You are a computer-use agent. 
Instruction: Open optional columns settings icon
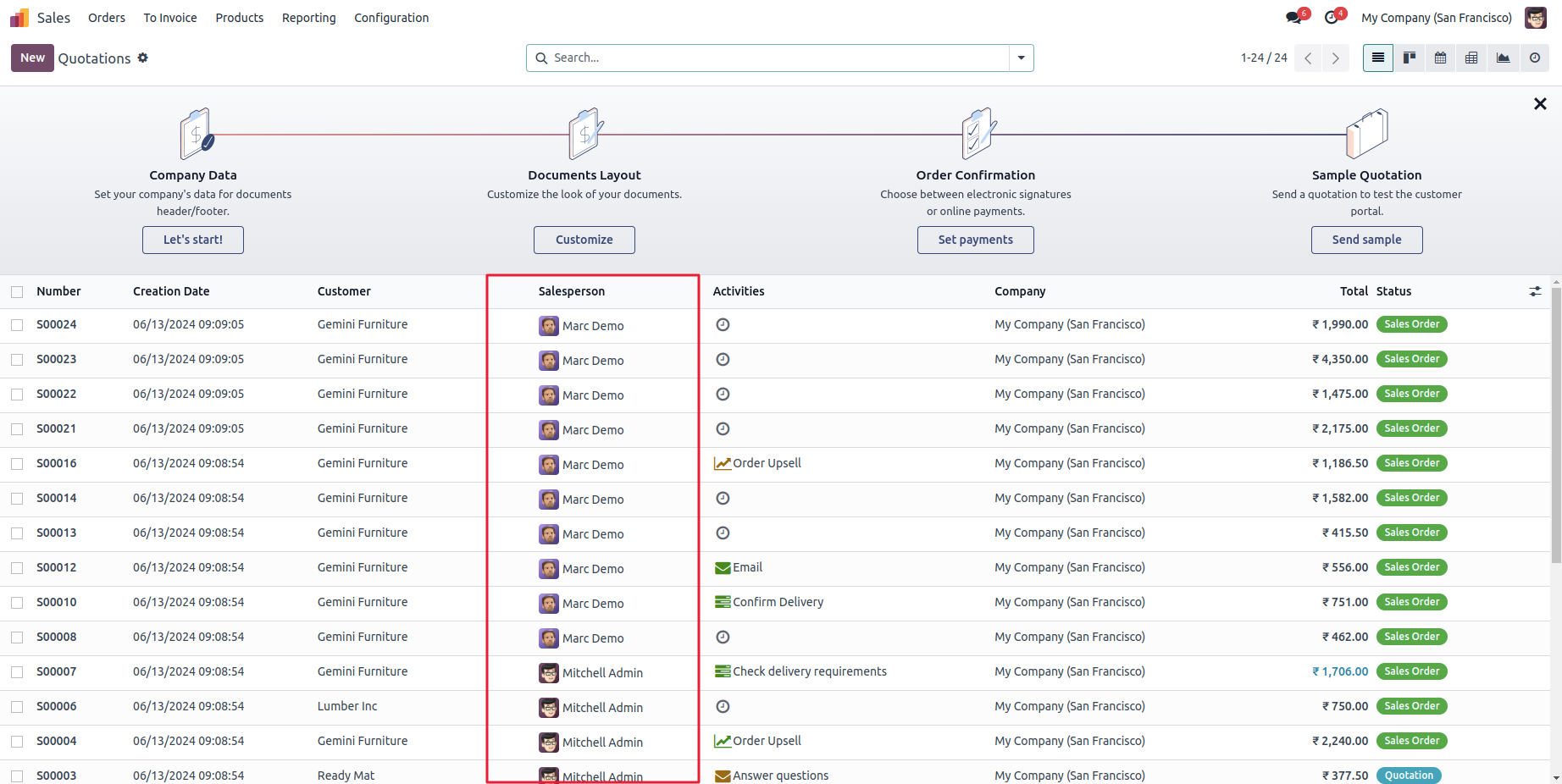pos(1535,291)
